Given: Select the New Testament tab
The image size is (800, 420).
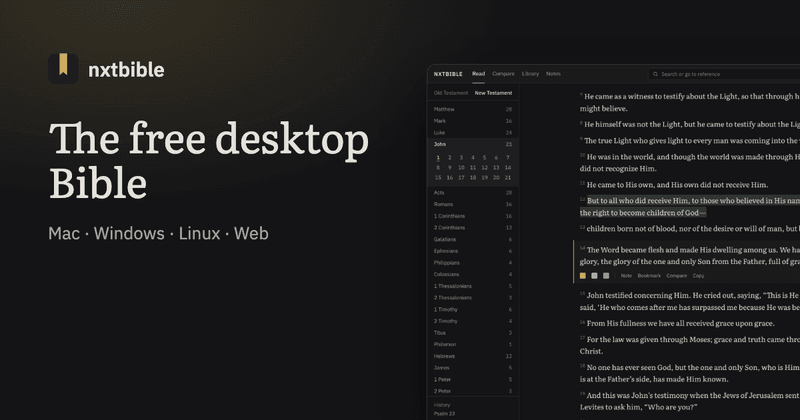Looking at the screenshot, I should [493, 93].
